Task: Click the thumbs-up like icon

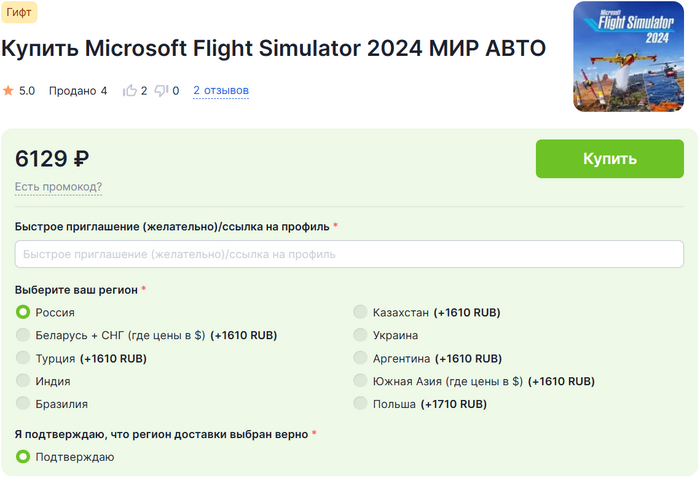Action: click(129, 91)
